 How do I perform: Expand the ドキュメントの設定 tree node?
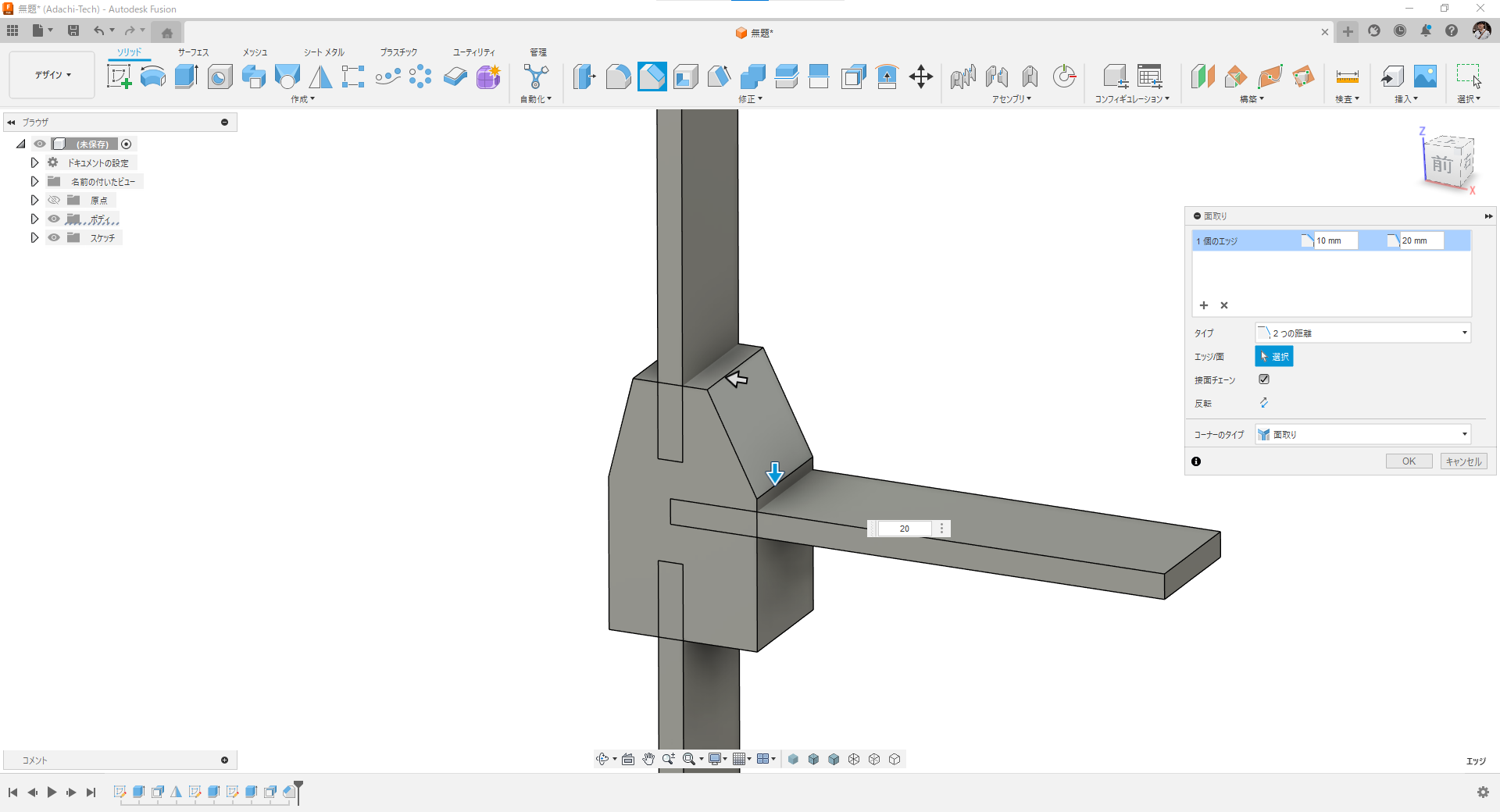tap(34, 163)
